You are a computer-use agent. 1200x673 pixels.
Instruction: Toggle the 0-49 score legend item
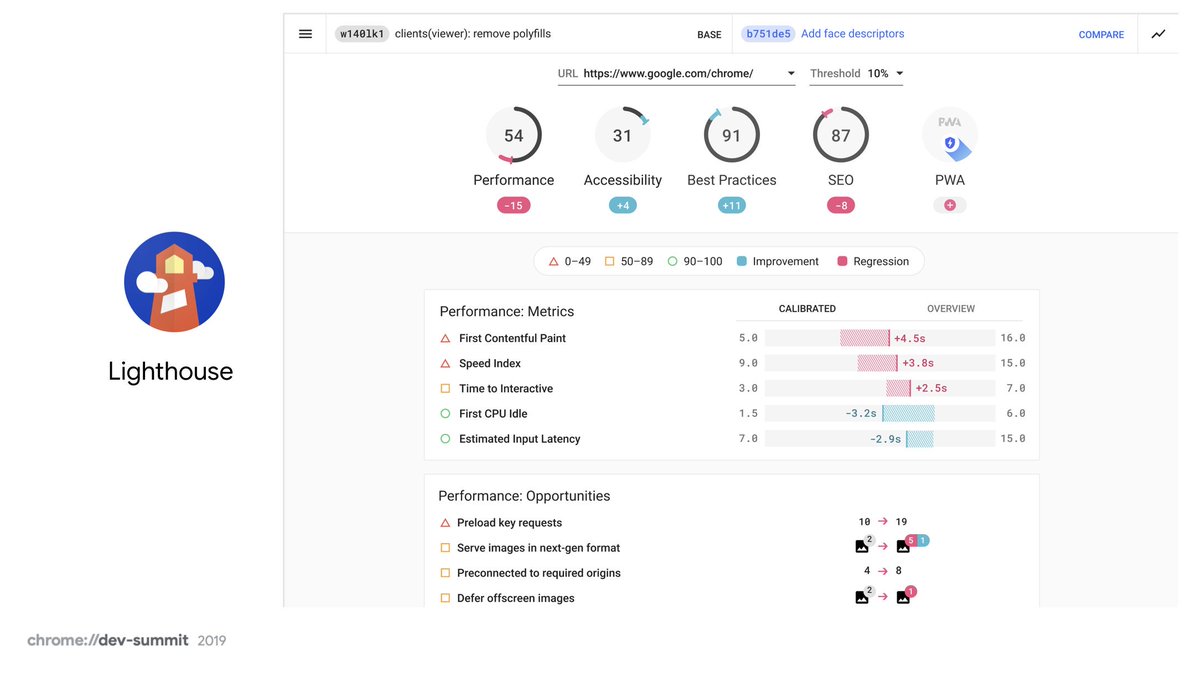(x=568, y=261)
